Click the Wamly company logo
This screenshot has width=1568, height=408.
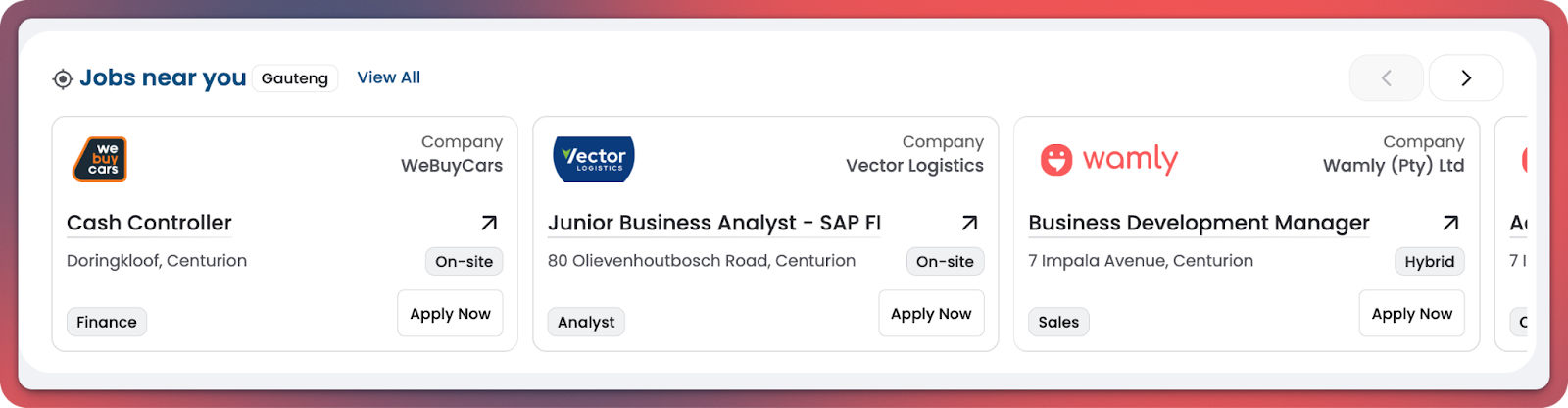[1108, 159]
